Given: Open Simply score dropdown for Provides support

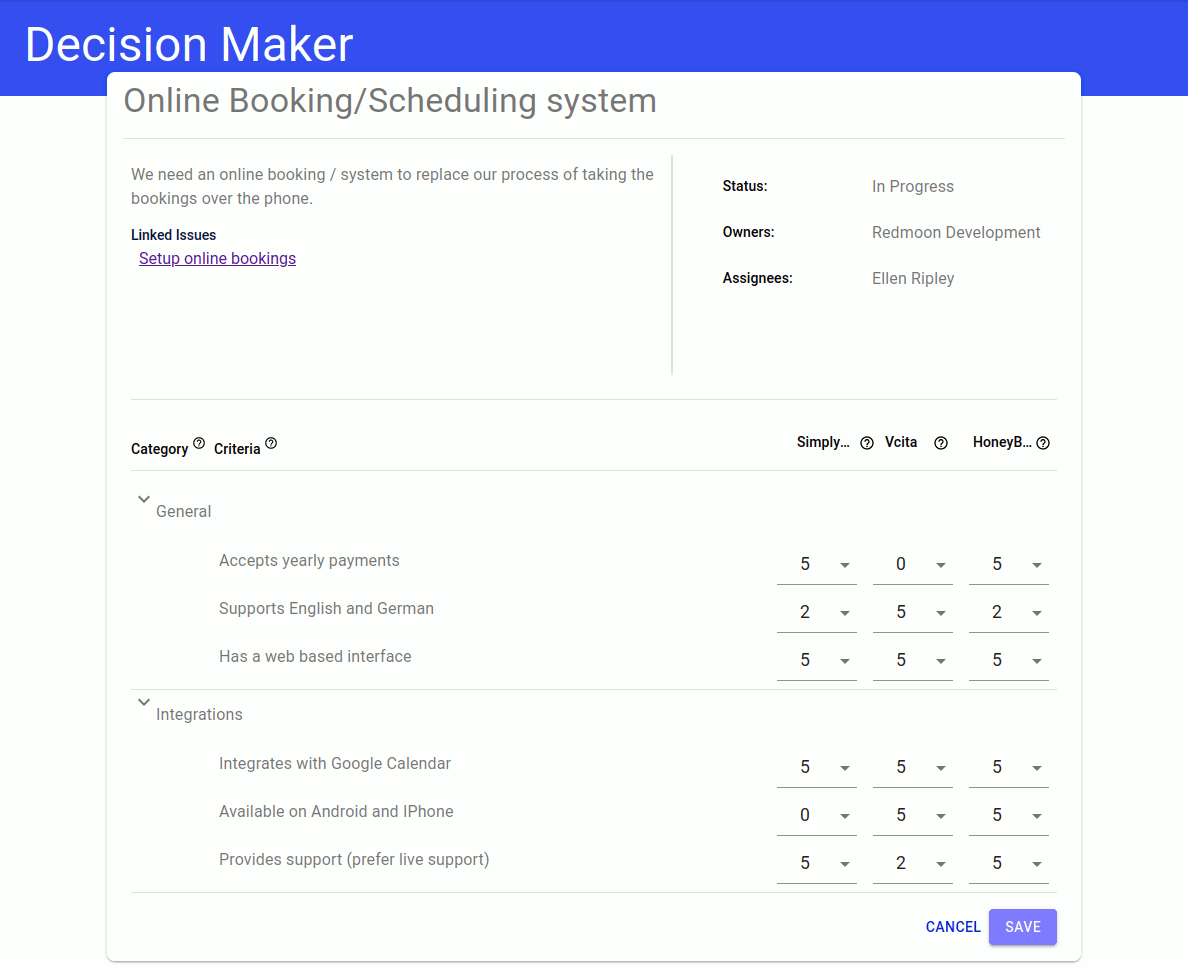Looking at the screenshot, I should 816,864.
